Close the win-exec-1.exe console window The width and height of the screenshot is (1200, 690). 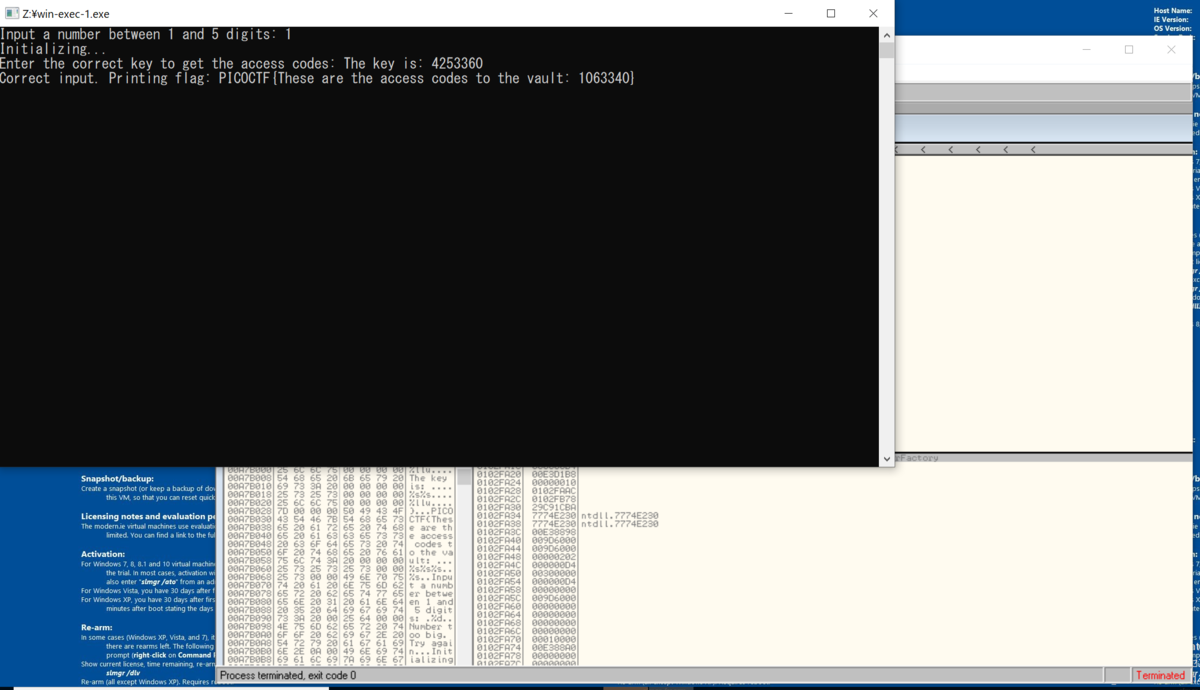coord(873,14)
